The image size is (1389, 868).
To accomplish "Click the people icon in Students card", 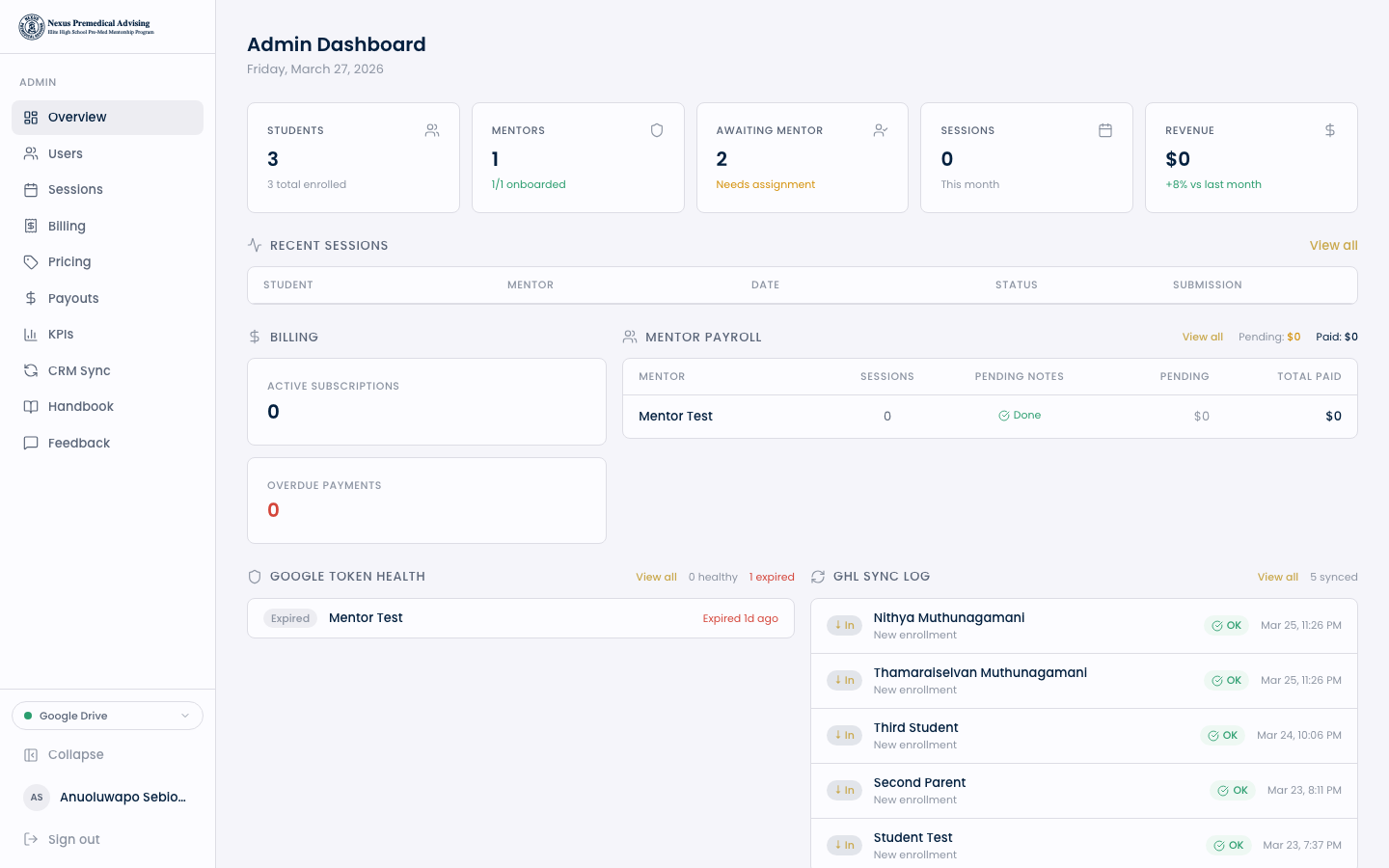I will pos(432,130).
